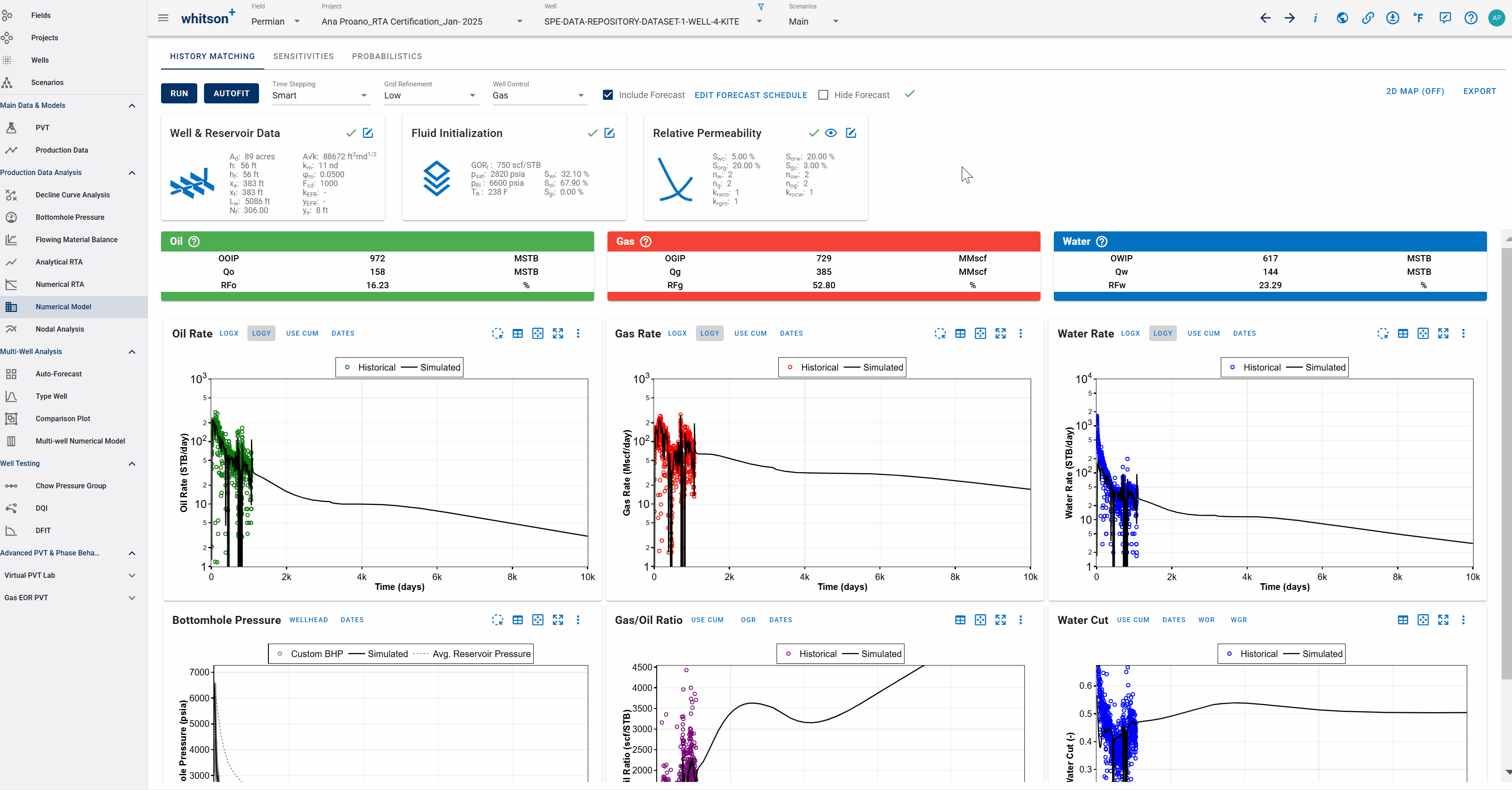Image resolution: width=1512 pixels, height=790 pixels.
Task: Toggle Relative Permeability eye visibility icon
Action: [x=831, y=133]
